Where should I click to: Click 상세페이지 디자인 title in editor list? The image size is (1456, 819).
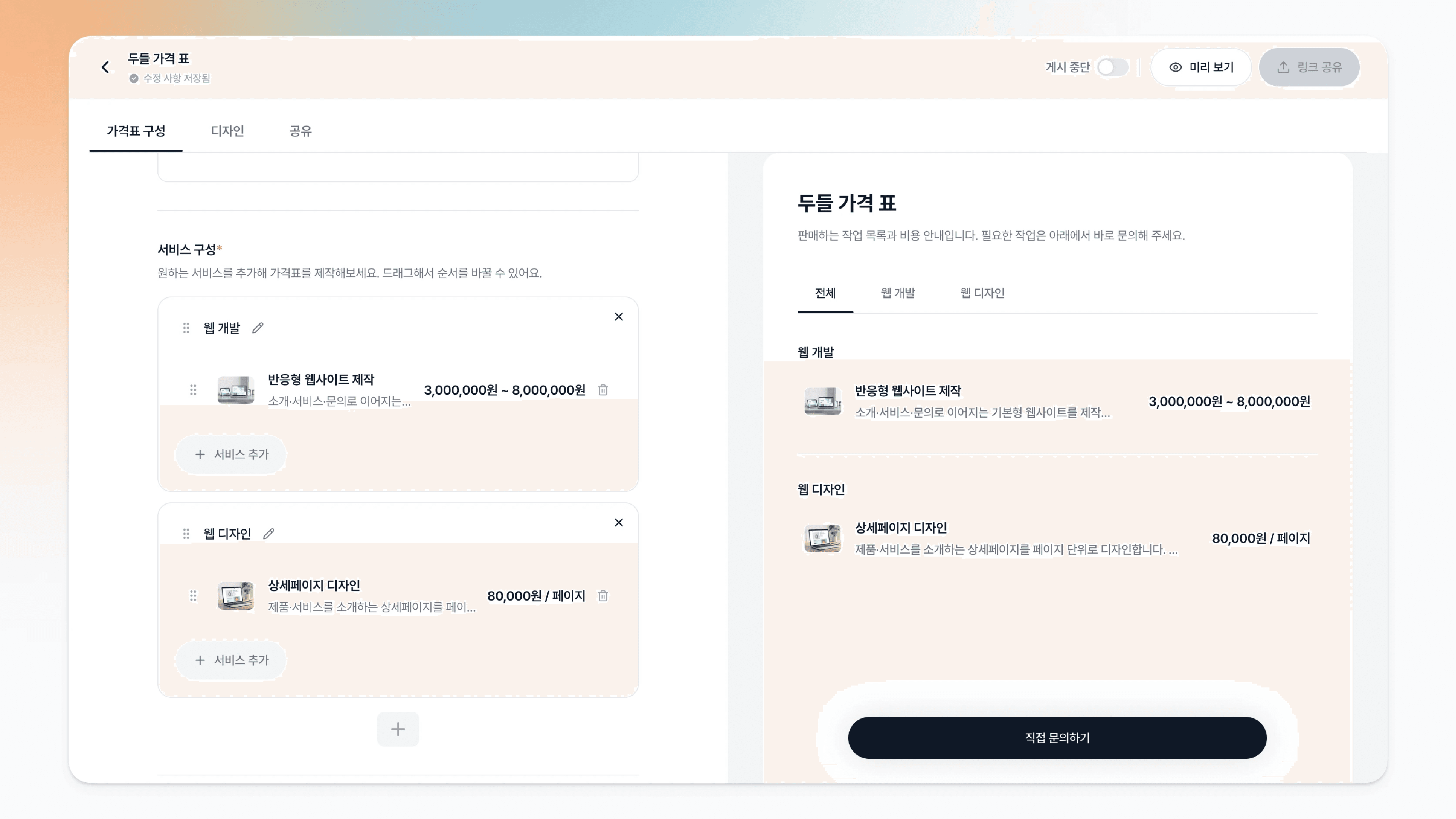(314, 585)
